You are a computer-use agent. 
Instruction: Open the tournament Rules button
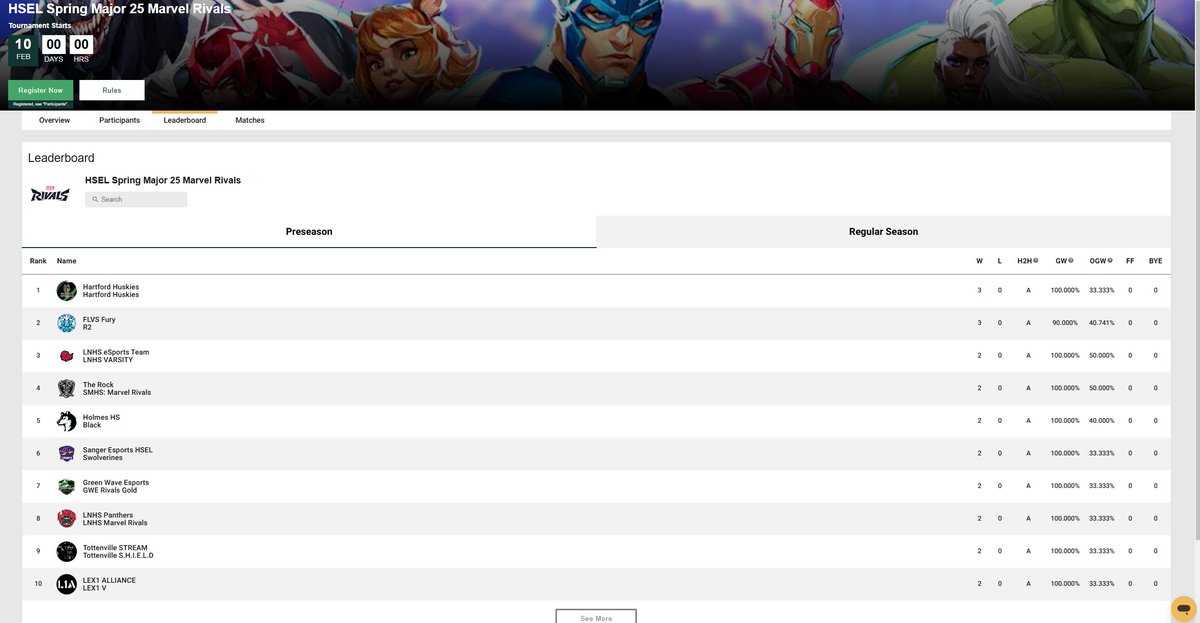pos(112,90)
